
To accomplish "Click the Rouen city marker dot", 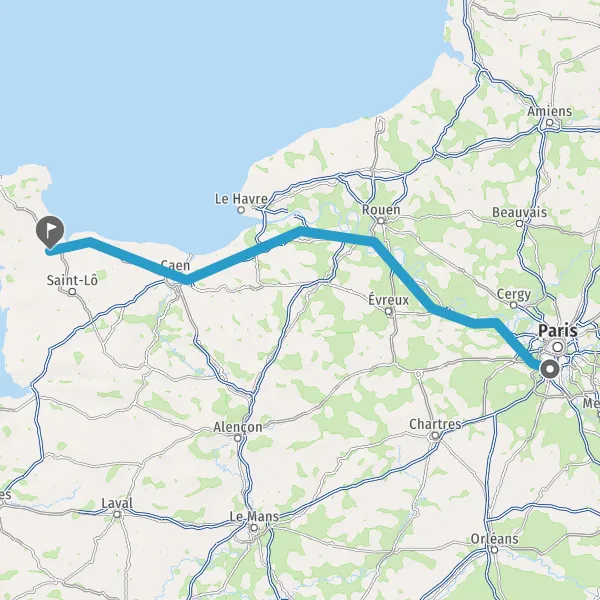I will 380,221.
